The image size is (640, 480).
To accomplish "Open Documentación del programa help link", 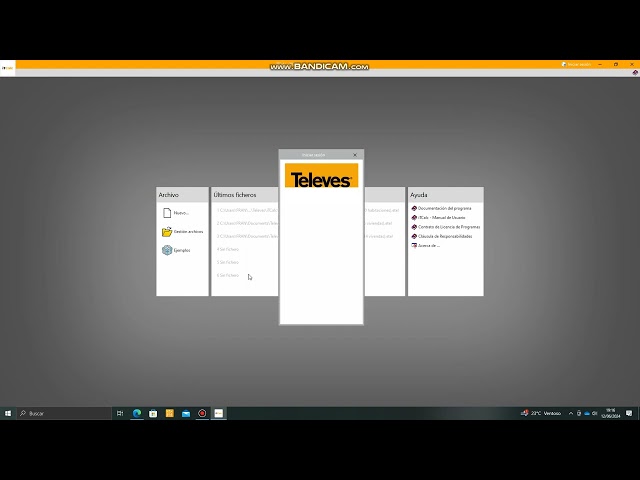I will point(444,208).
